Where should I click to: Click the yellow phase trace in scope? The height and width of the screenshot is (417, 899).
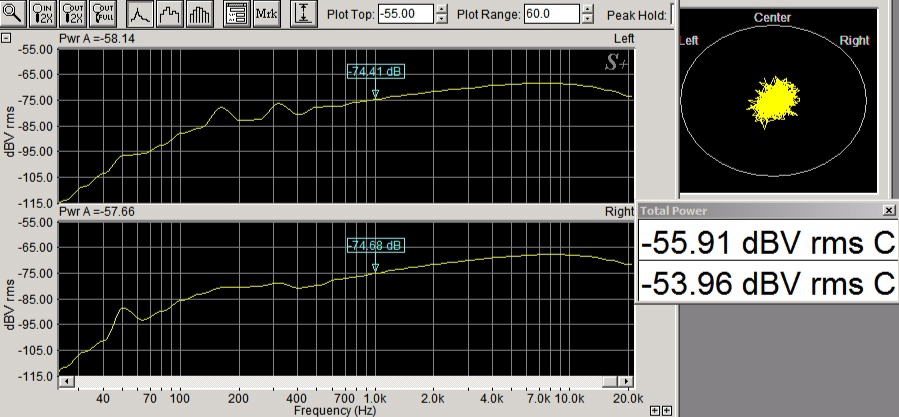click(773, 102)
